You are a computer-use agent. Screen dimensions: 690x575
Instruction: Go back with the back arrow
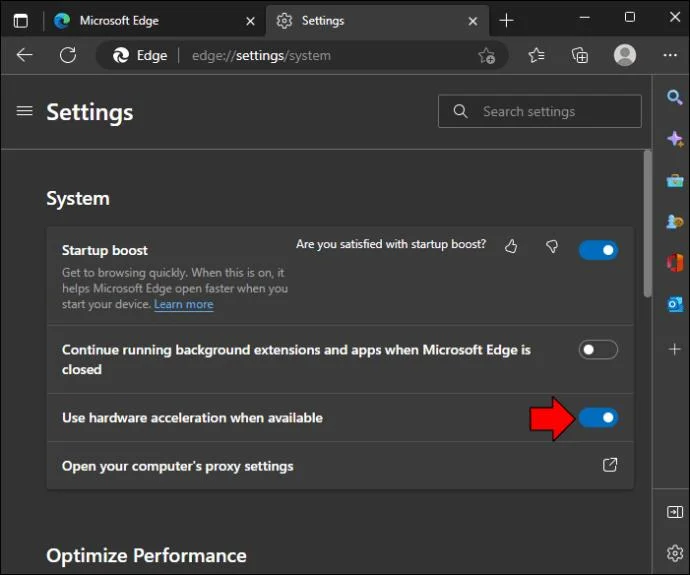pos(25,55)
